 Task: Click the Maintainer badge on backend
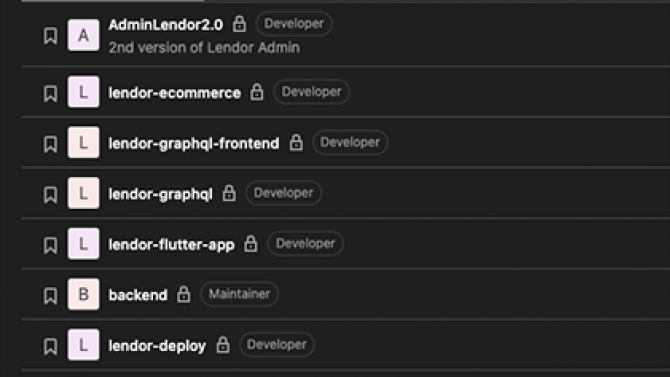coord(239,294)
